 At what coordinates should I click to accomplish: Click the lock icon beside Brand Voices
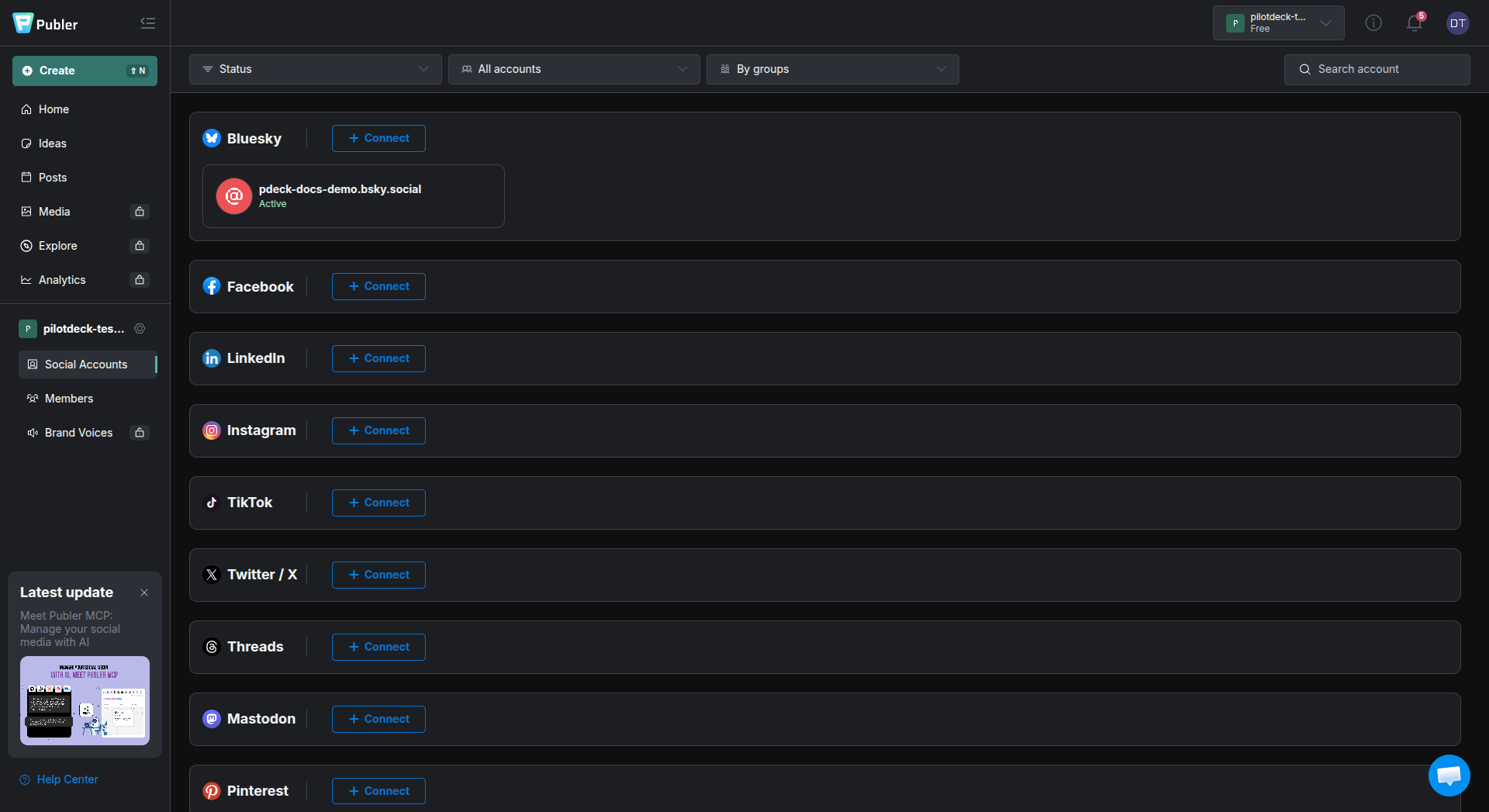click(140, 433)
